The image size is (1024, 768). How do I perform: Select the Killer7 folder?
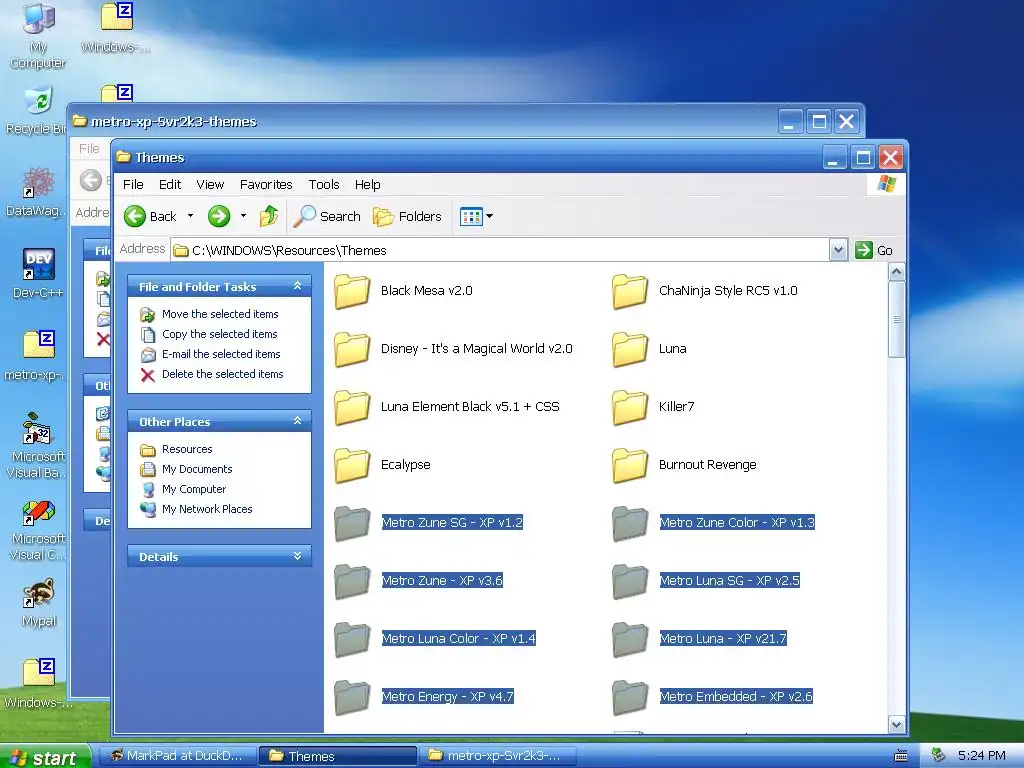[x=653, y=407]
